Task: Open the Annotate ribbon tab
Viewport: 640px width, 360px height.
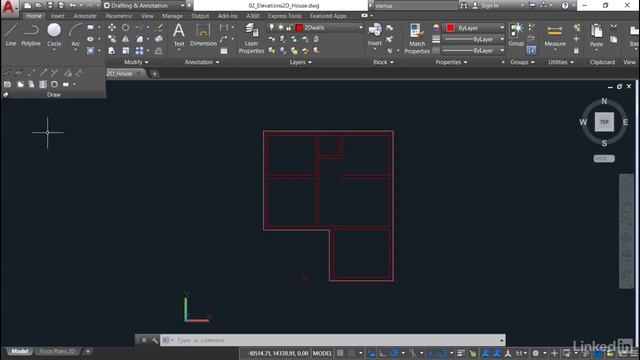Action: click(85, 16)
